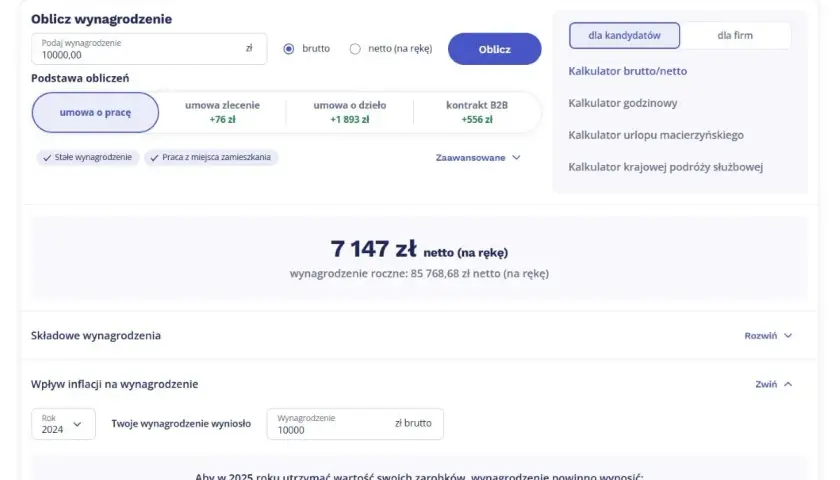Open Kalkulator urlopu macierzyńskiego link

coord(656,135)
